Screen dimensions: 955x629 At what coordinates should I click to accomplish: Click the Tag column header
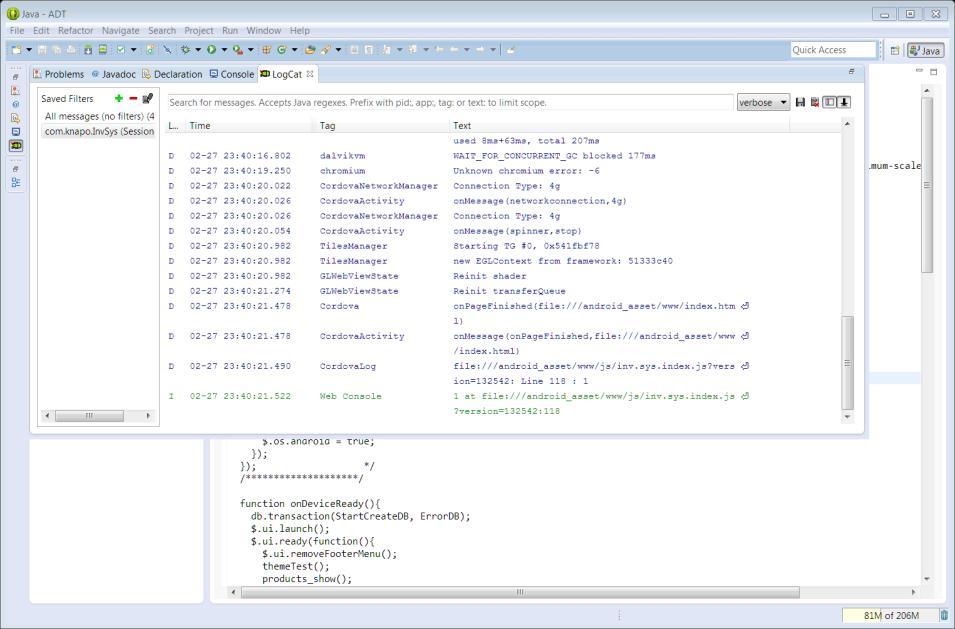382,125
